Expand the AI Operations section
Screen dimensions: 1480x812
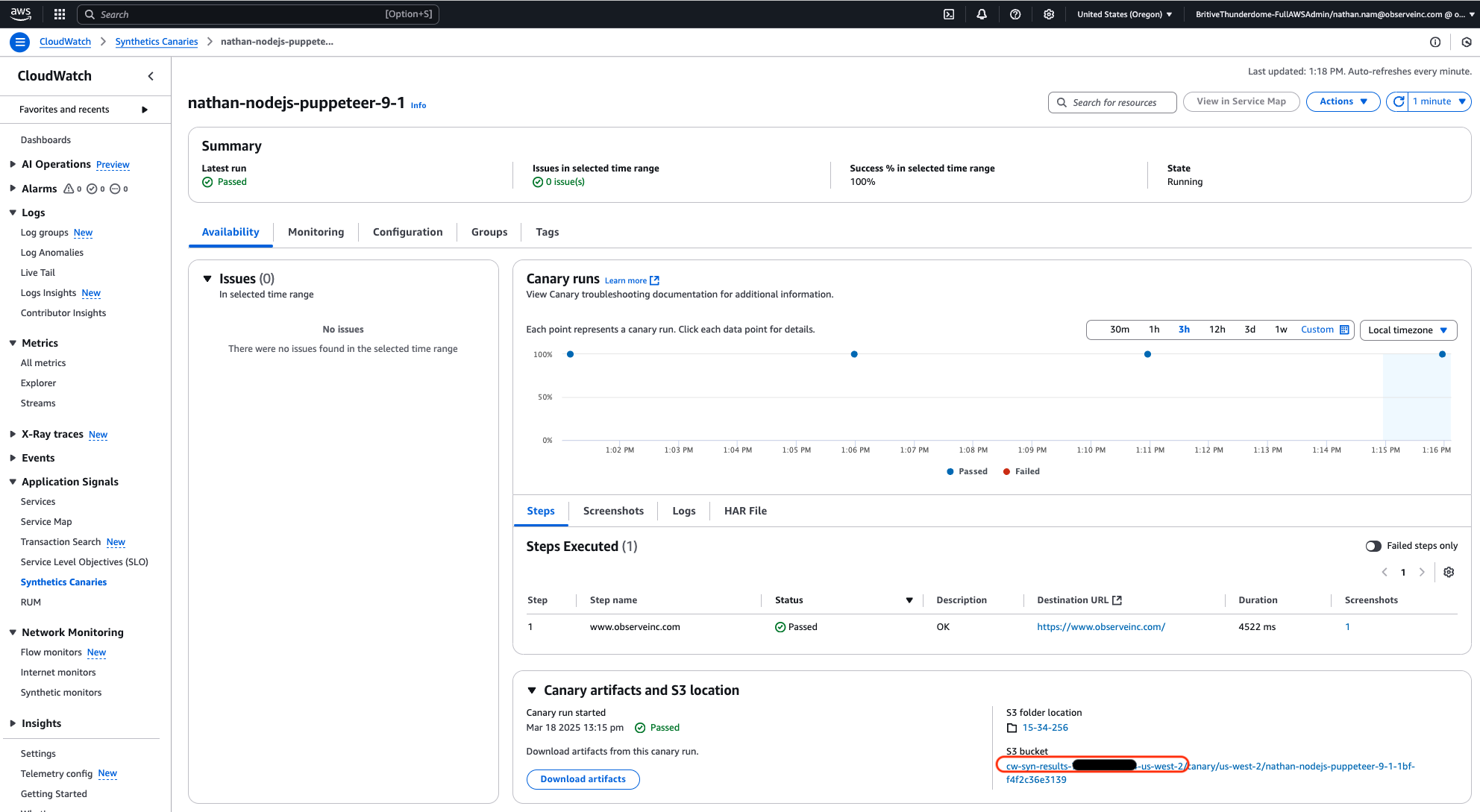13,164
